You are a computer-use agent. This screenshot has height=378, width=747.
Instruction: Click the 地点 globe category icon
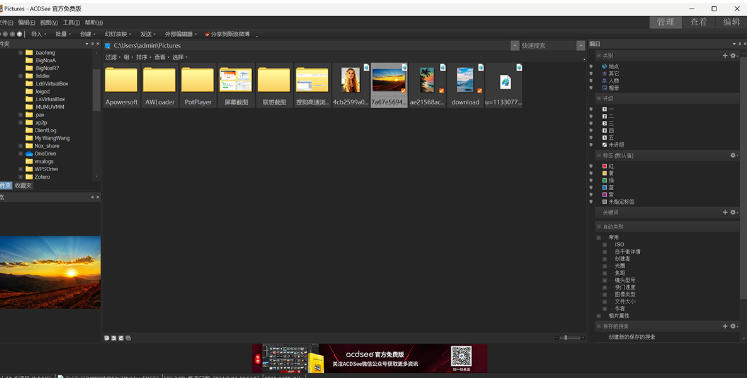tap(605, 67)
